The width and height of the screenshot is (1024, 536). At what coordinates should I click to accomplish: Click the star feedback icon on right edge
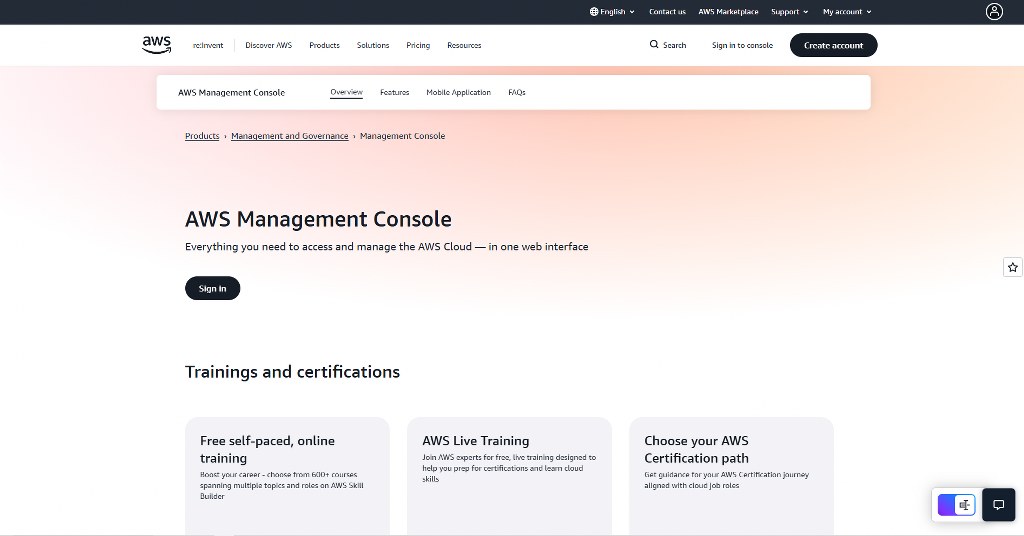pos(1012,267)
